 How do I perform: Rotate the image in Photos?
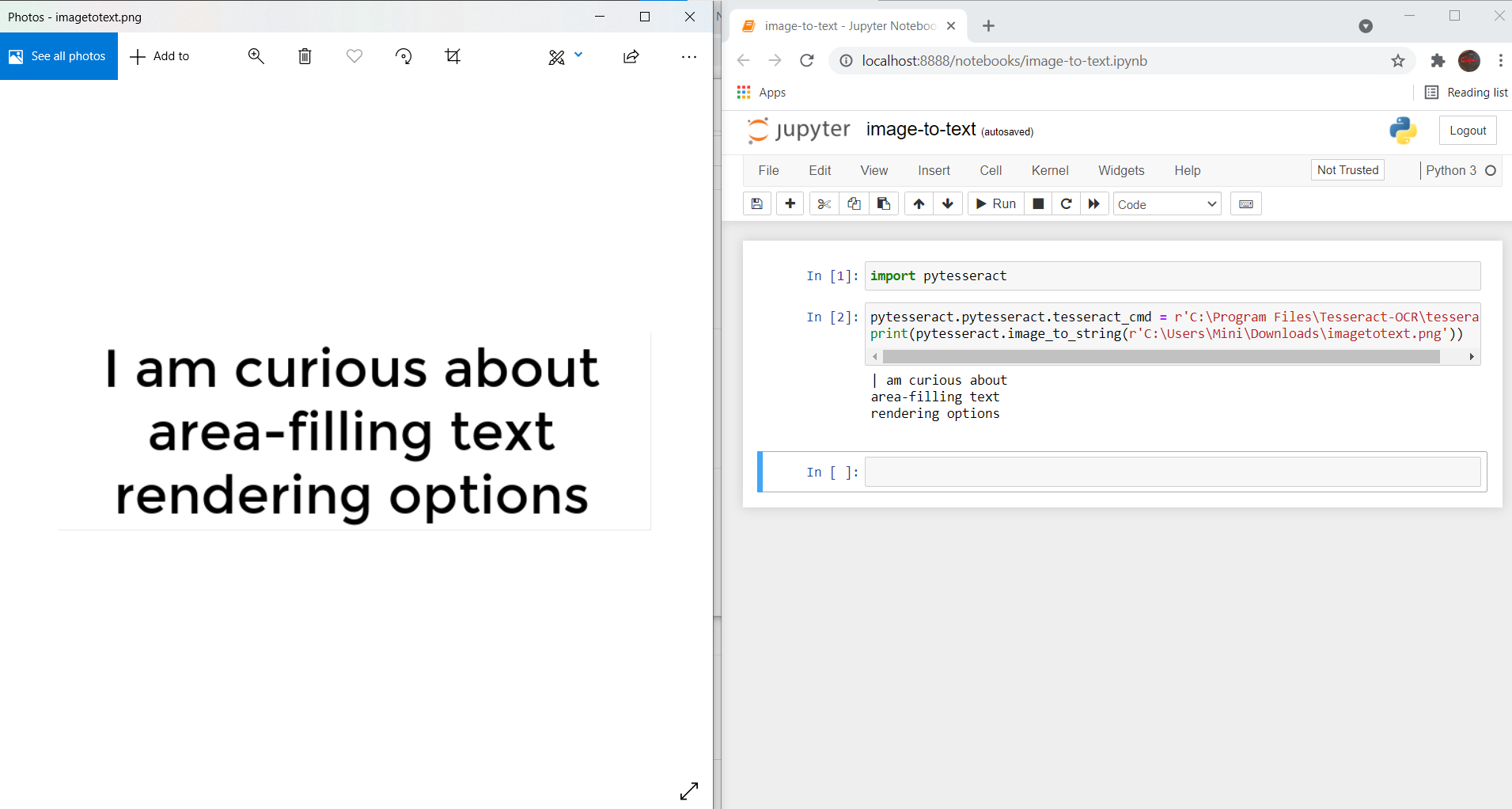404,56
